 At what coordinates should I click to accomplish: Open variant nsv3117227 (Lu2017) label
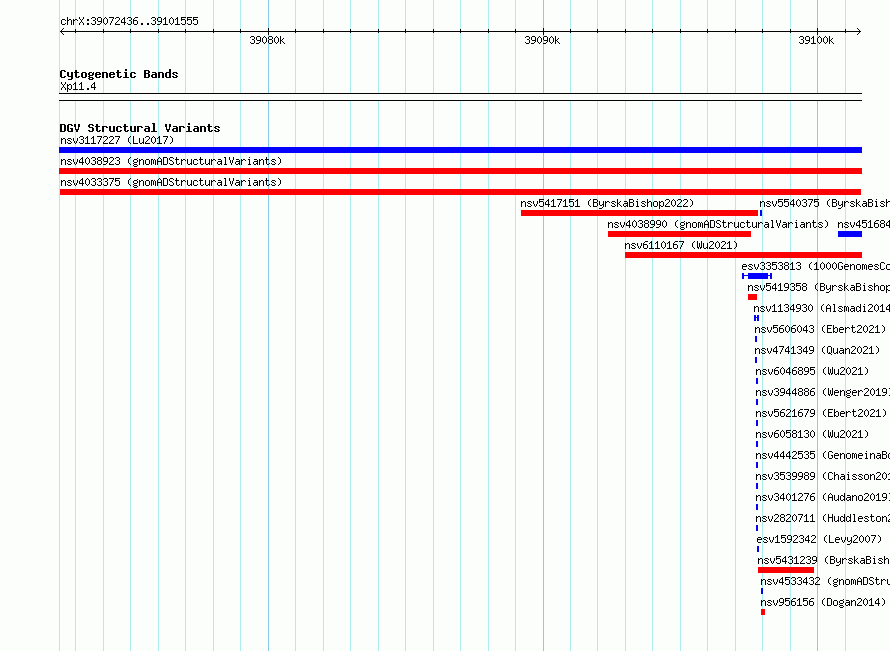[117, 140]
